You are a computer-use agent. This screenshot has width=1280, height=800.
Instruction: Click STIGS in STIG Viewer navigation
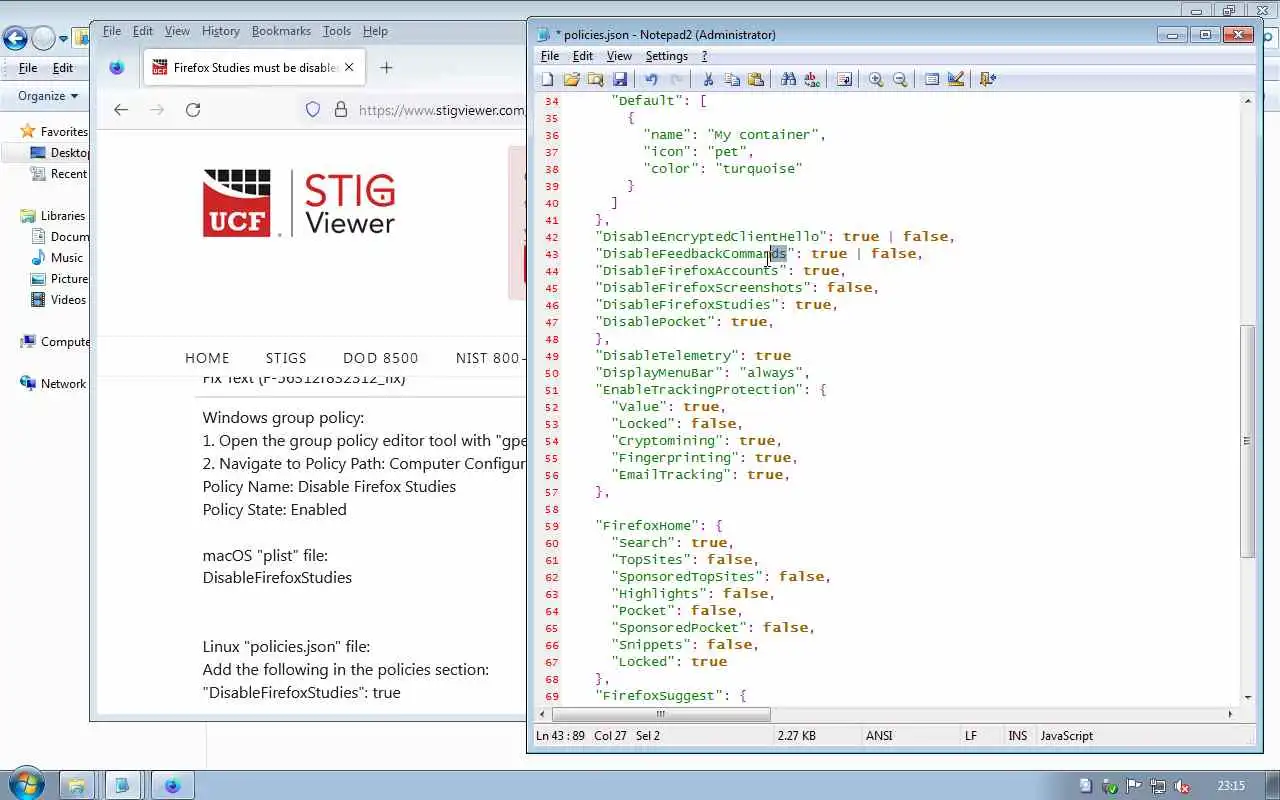[286, 358]
